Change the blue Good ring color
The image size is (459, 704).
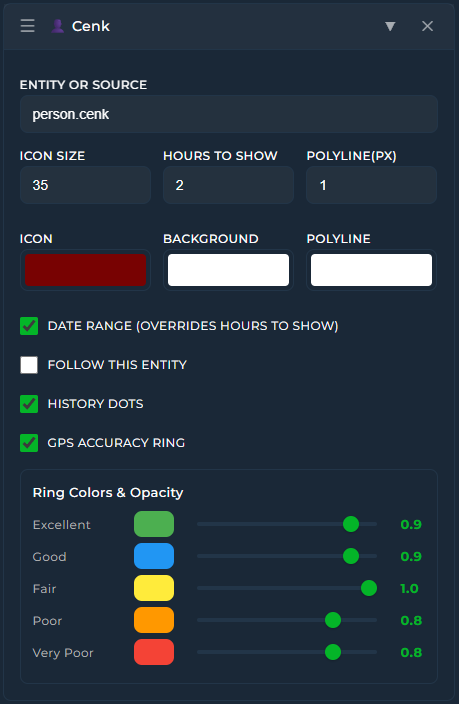point(154,556)
